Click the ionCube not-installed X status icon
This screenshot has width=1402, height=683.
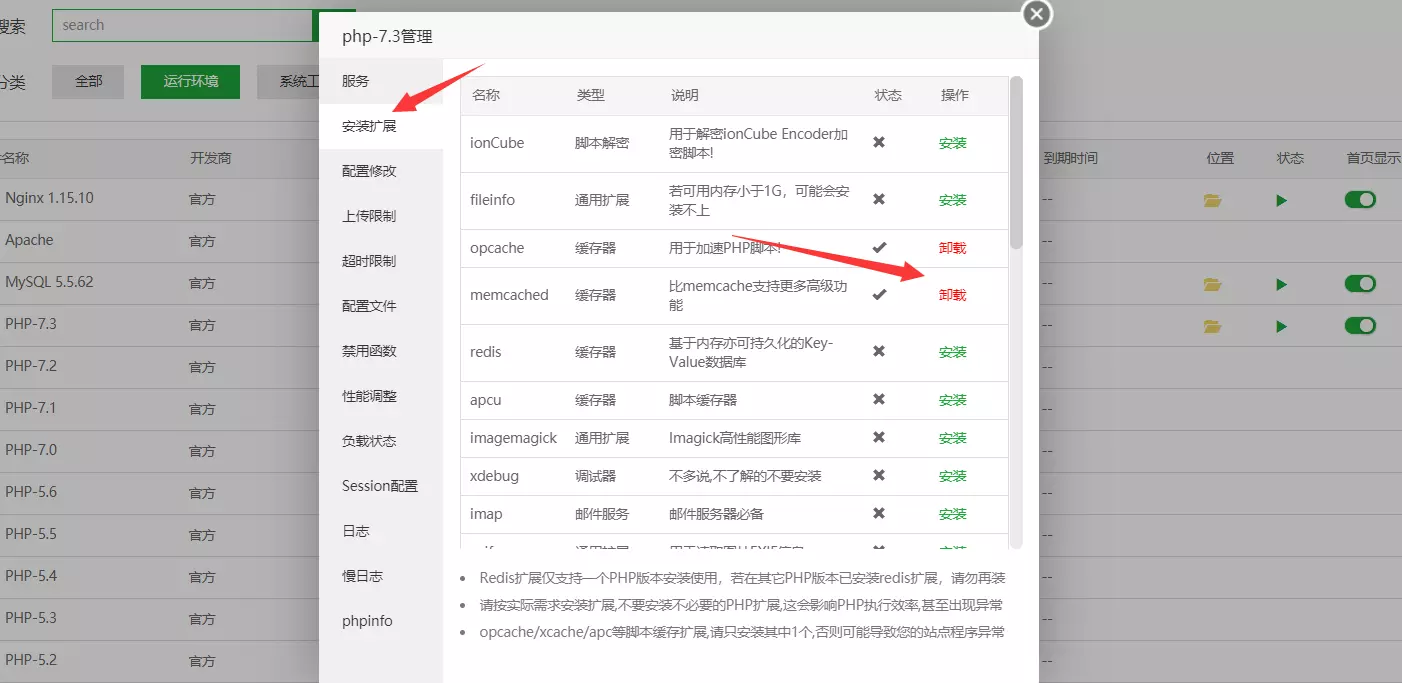[879, 142]
